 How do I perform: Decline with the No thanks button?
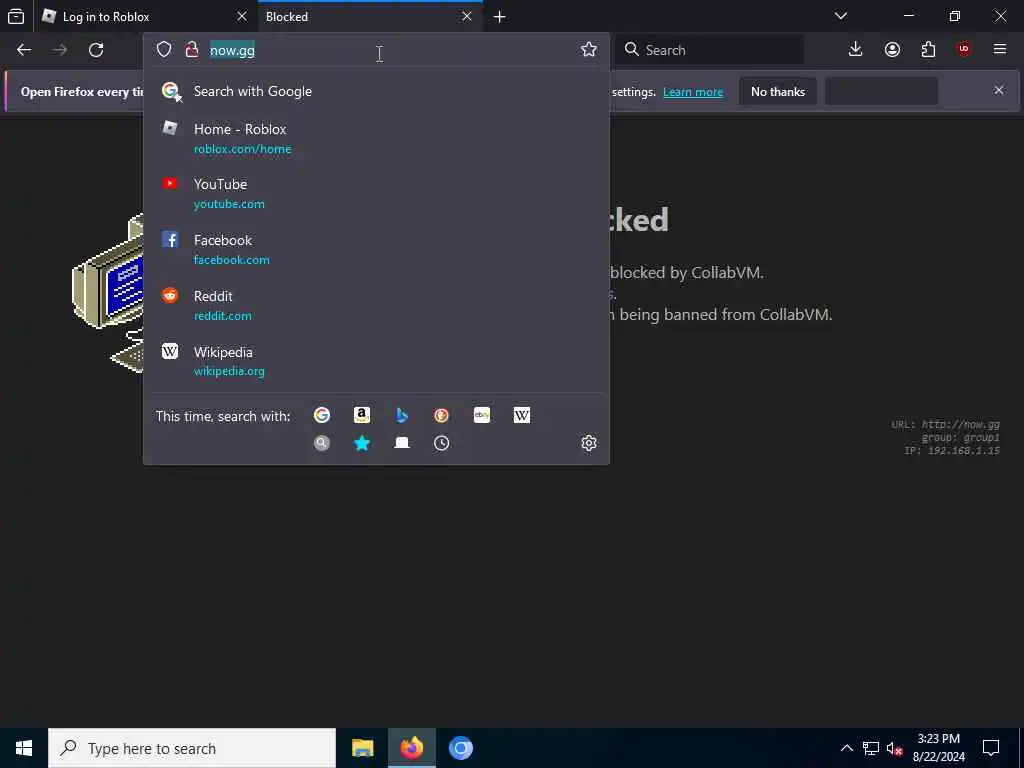[778, 91]
